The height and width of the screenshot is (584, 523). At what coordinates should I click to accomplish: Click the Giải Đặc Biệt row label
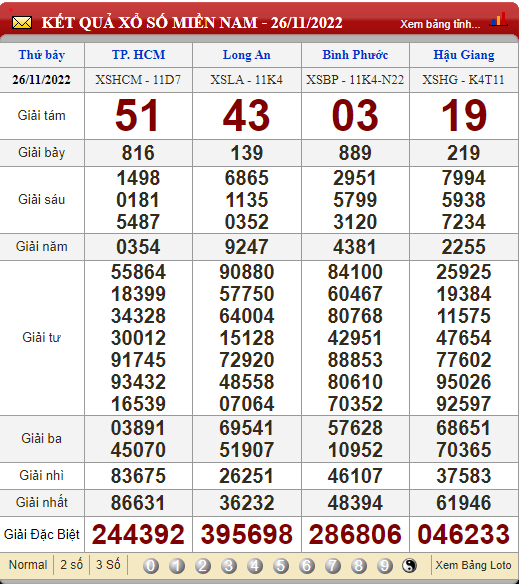(42, 534)
